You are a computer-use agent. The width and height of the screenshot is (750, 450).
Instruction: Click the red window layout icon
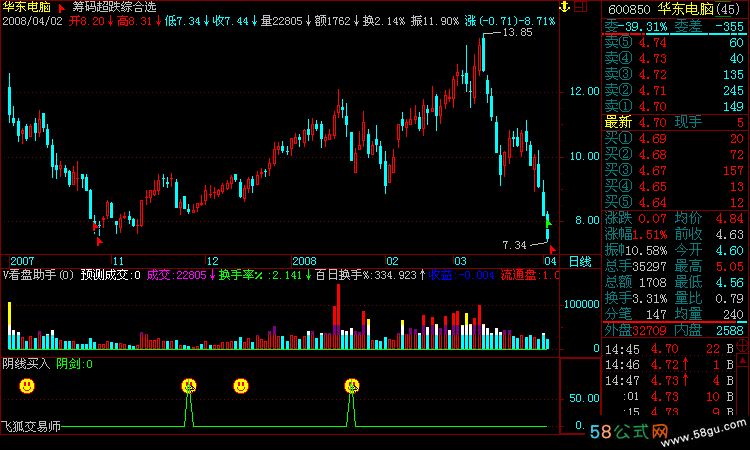click(581, 7)
